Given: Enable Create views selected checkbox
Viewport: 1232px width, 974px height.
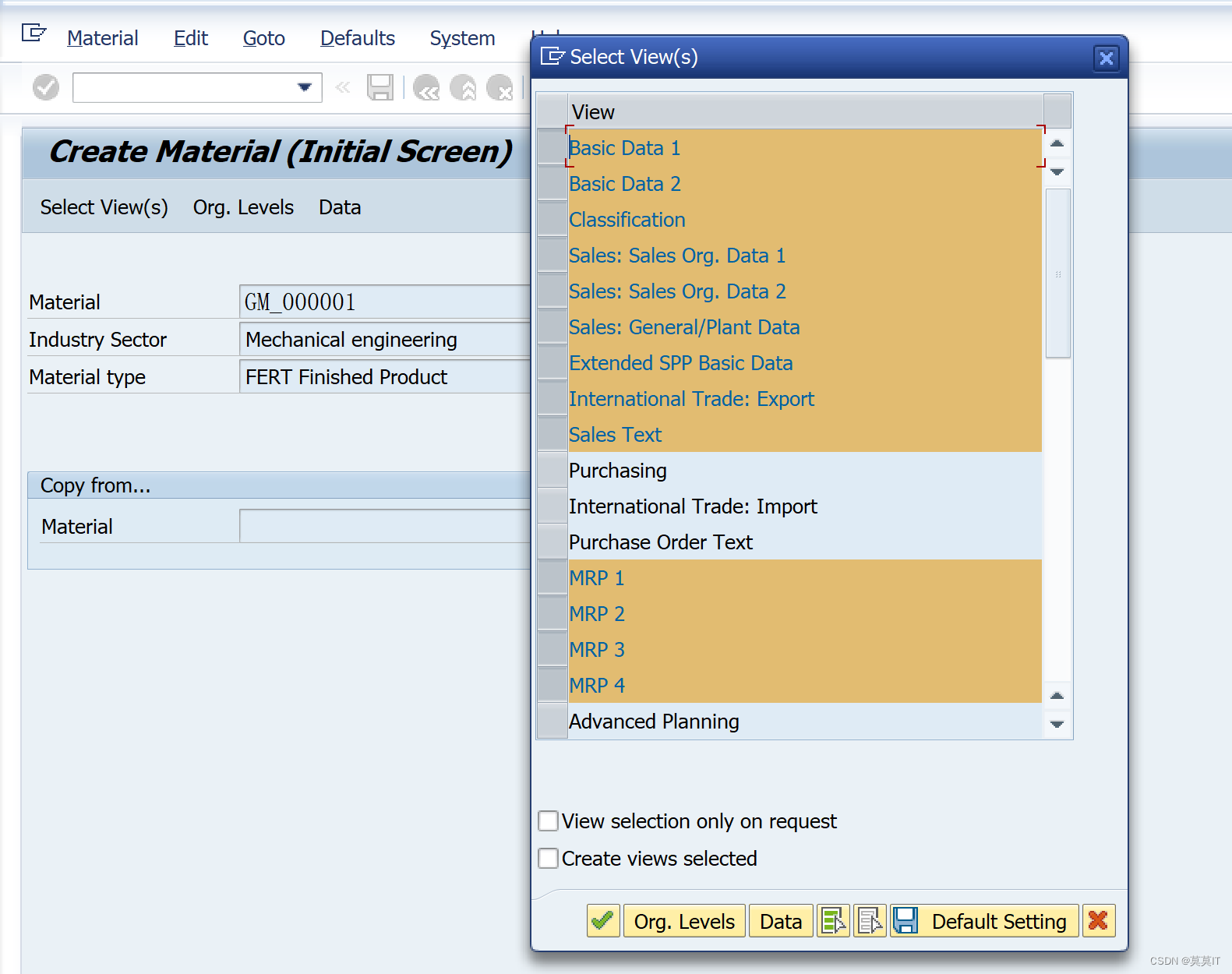Looking at the screenshot, I should tap(549, 859).
